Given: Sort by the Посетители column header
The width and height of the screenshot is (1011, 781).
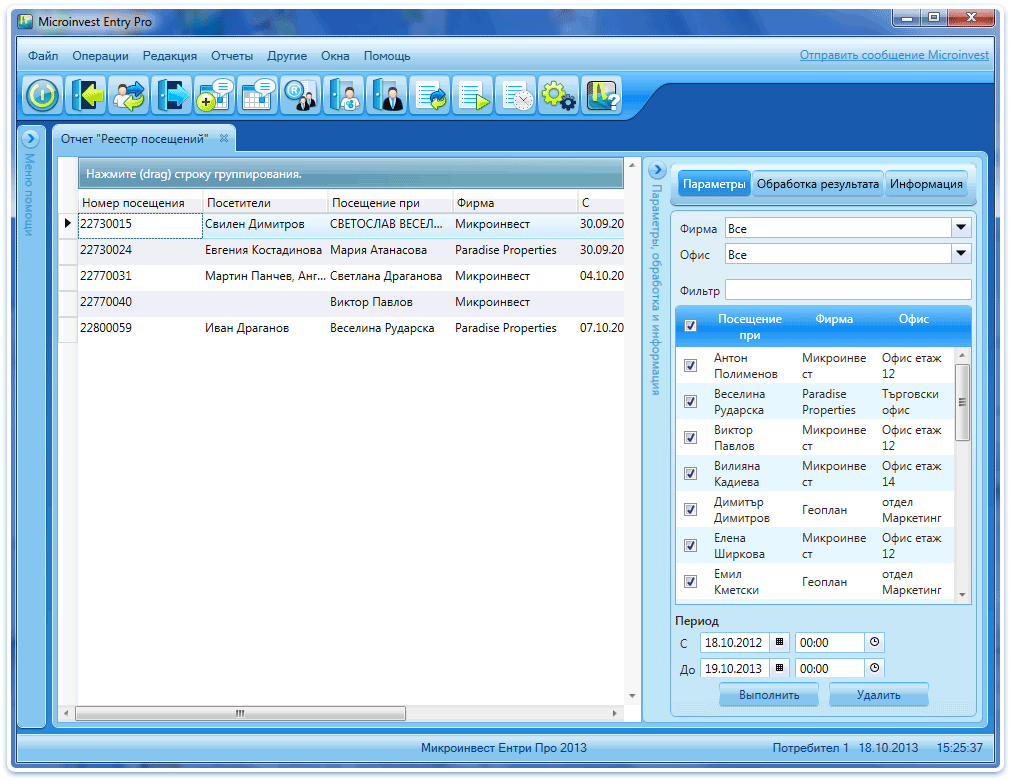Looking at the screenshot, I should [x=265, y=203].
